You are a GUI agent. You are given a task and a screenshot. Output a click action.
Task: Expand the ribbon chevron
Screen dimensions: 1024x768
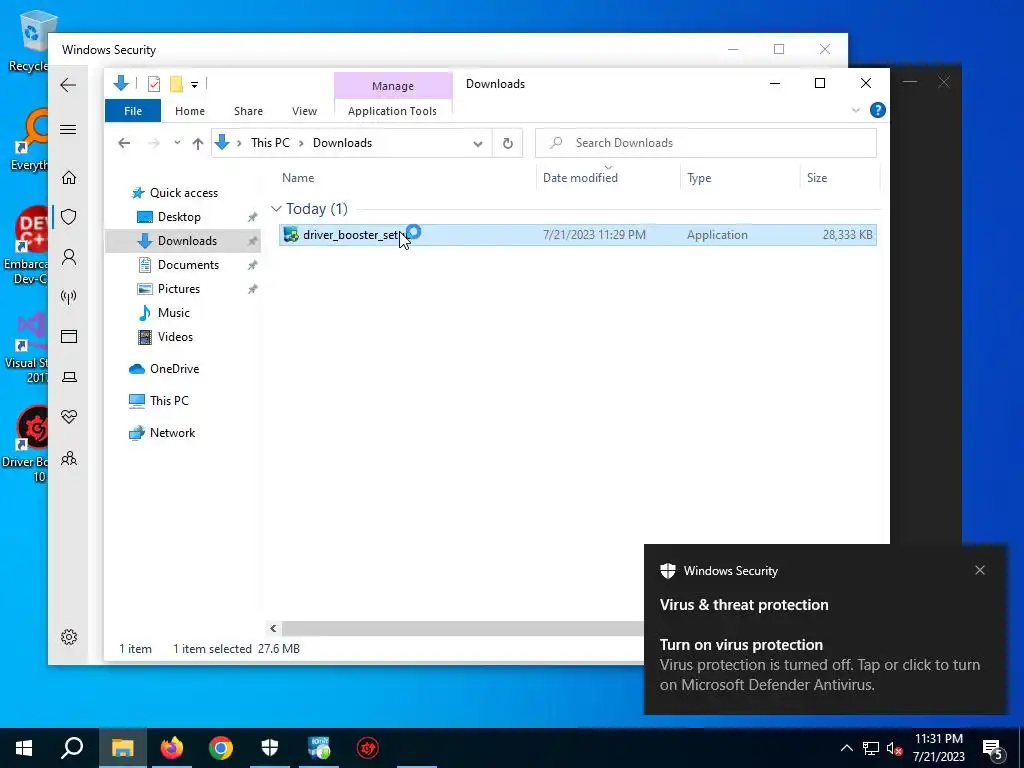856,110
